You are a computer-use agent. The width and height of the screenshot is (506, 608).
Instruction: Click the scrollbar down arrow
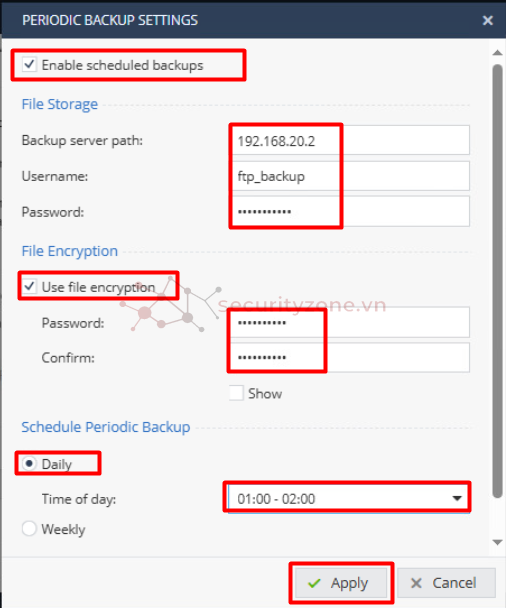pos(497,542)
